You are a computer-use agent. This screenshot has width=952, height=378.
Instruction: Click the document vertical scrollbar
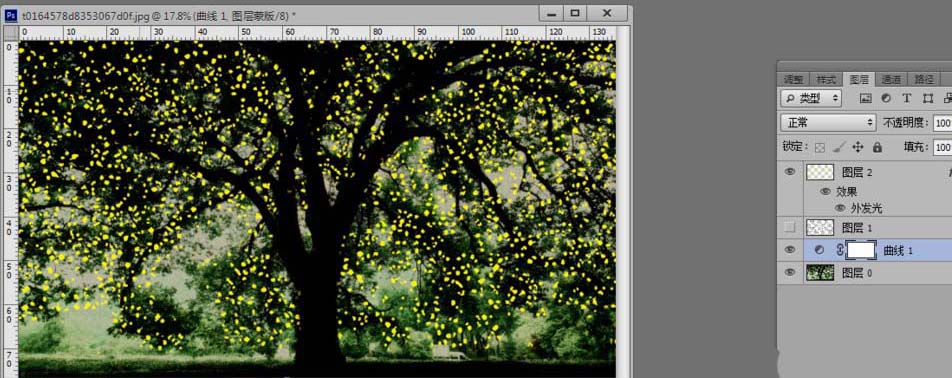(622, 202)
